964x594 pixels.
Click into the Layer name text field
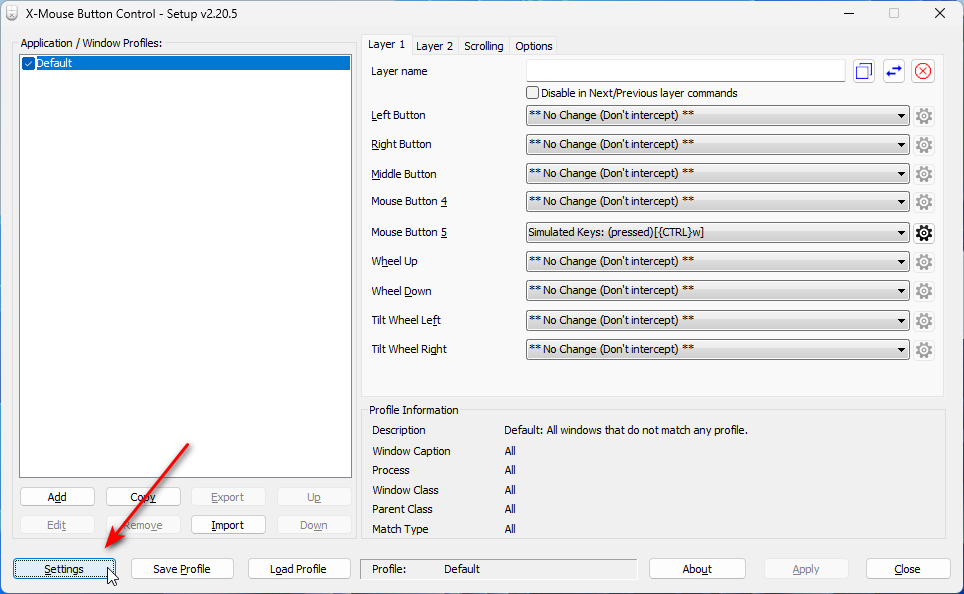tap(685, 71)
